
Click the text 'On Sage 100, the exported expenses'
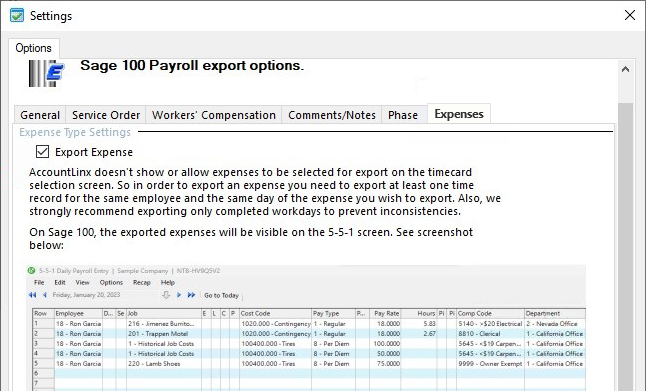coord(251,239)
